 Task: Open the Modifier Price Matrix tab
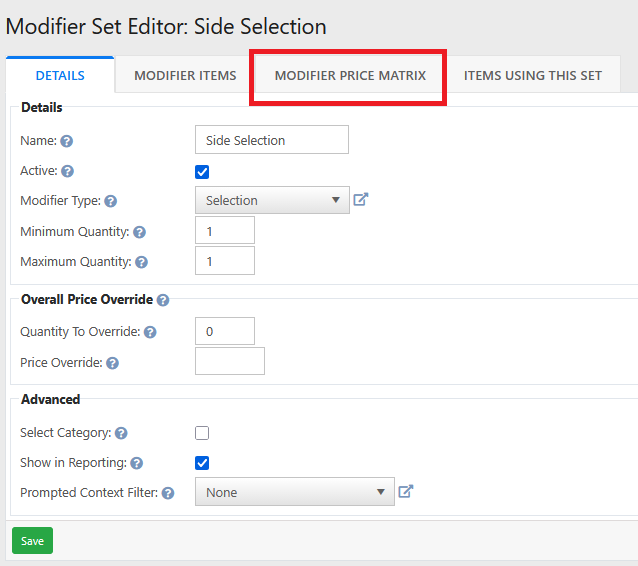pyautogui.click(x=350, y=75)
